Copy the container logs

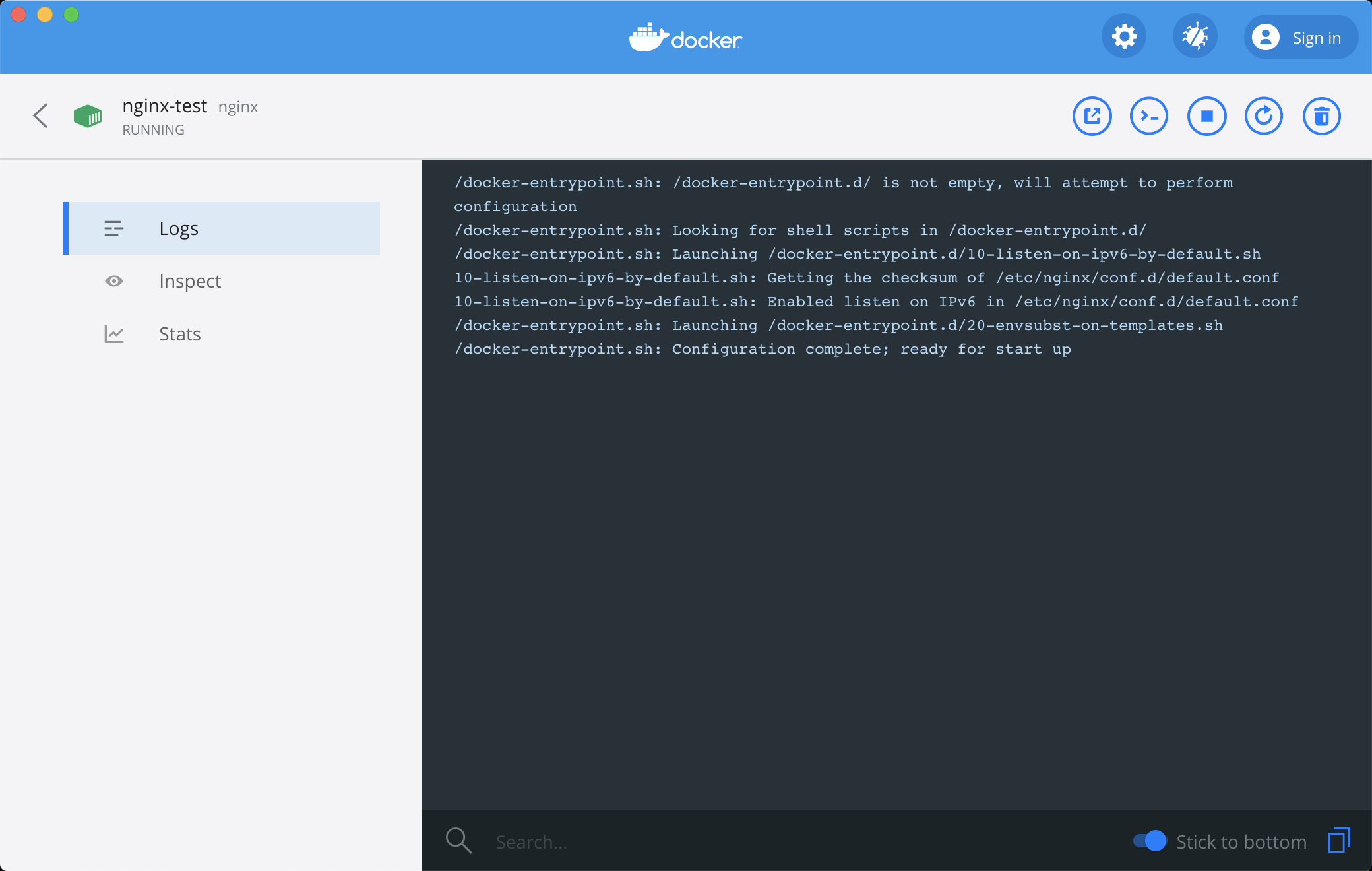click(x=1339, y=841)
